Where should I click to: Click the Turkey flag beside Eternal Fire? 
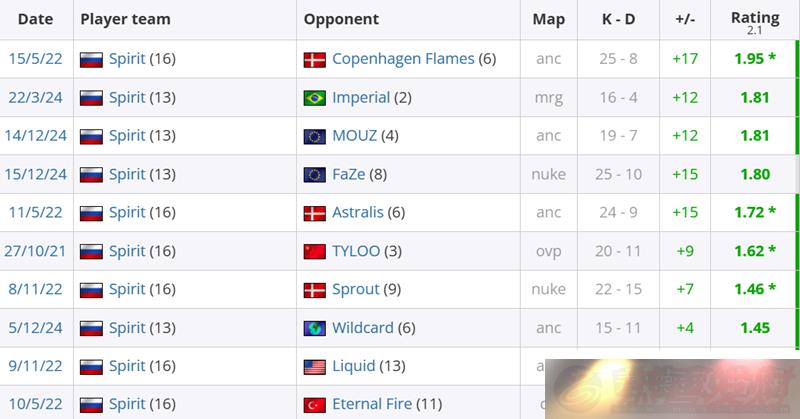coord(314,405)
